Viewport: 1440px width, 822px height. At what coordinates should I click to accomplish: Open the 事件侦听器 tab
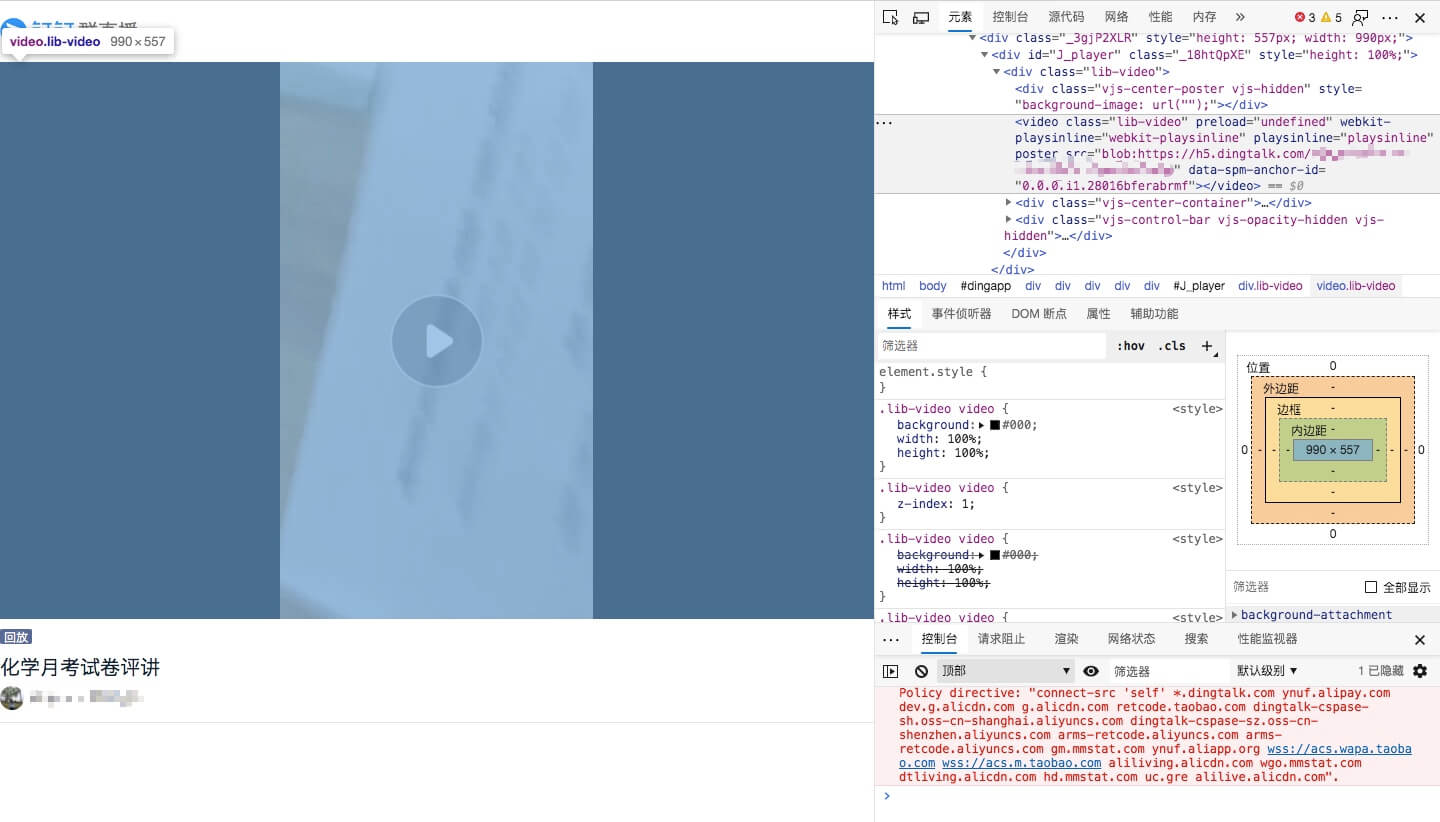[961, 314]
